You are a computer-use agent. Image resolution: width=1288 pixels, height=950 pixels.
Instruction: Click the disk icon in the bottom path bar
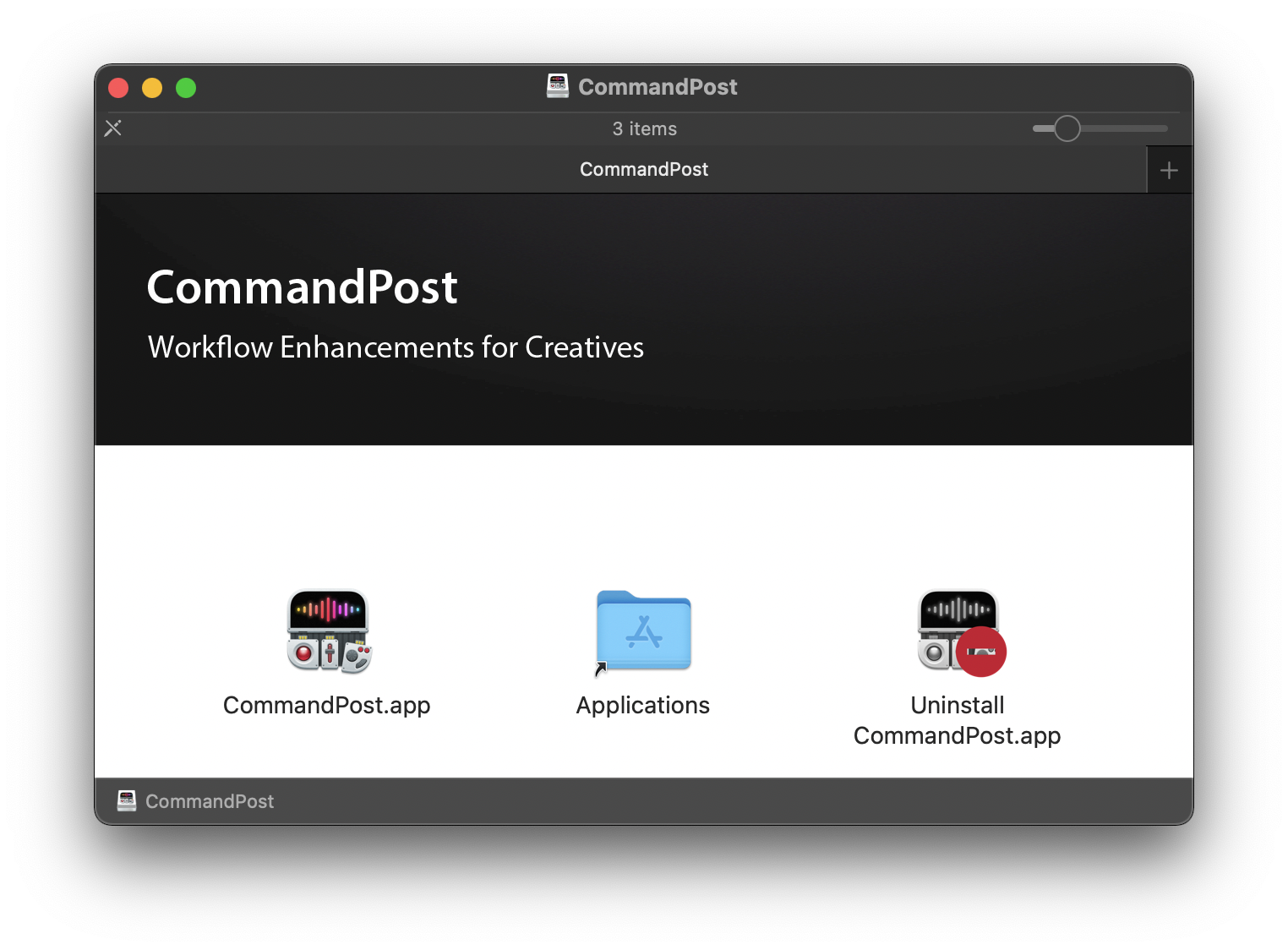(x=127, y=800)
